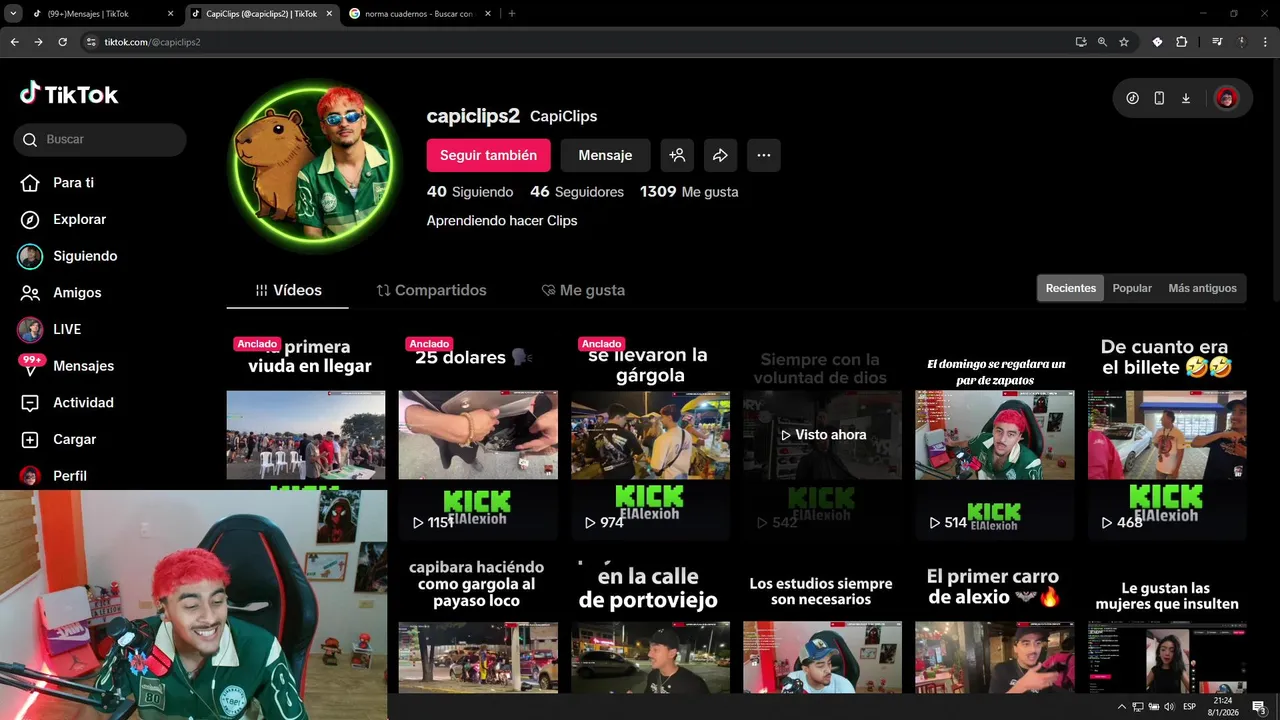
Task: Open the 'Le gustan las mujeres que insulten' video
Action: (1167, 625)
